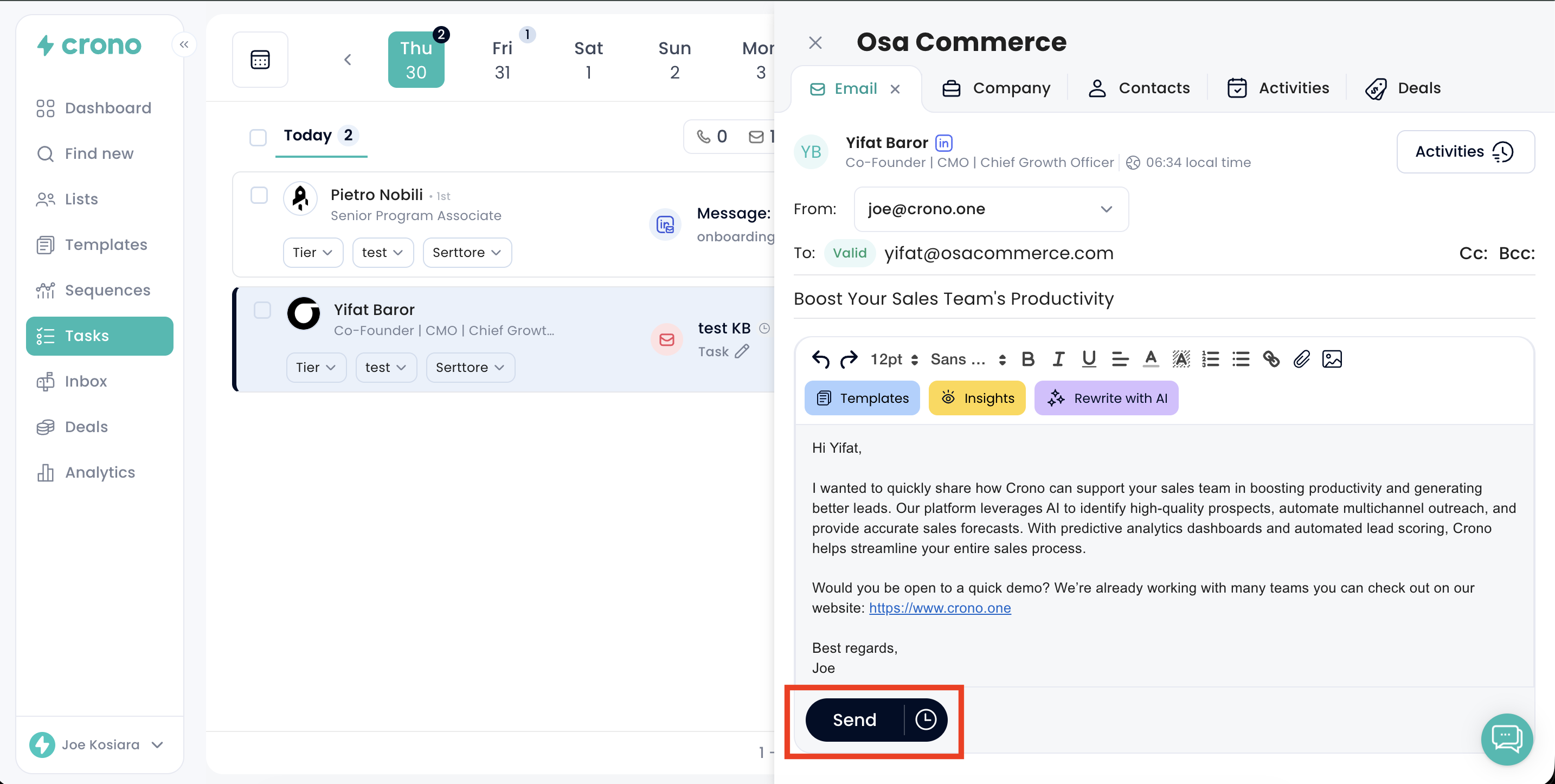Click the insert link icon
This screenshot has width=1555, height=784.
(x=1271, y=359)
